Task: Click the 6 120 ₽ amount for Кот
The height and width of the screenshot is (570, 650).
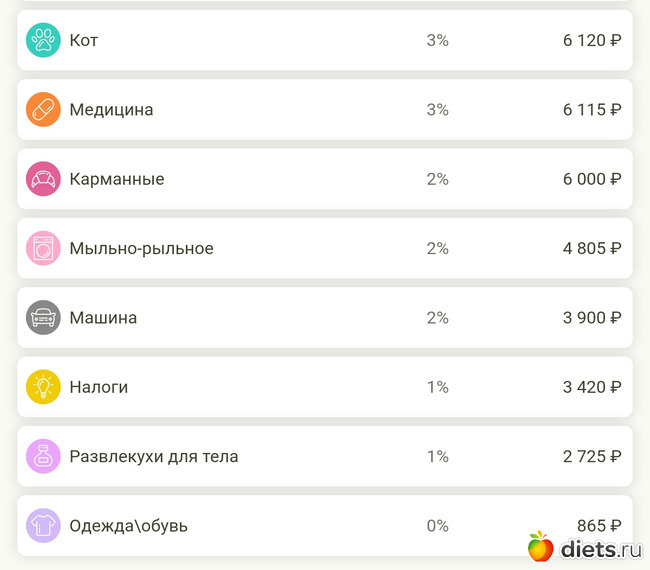Action: [x=591, y=41]
